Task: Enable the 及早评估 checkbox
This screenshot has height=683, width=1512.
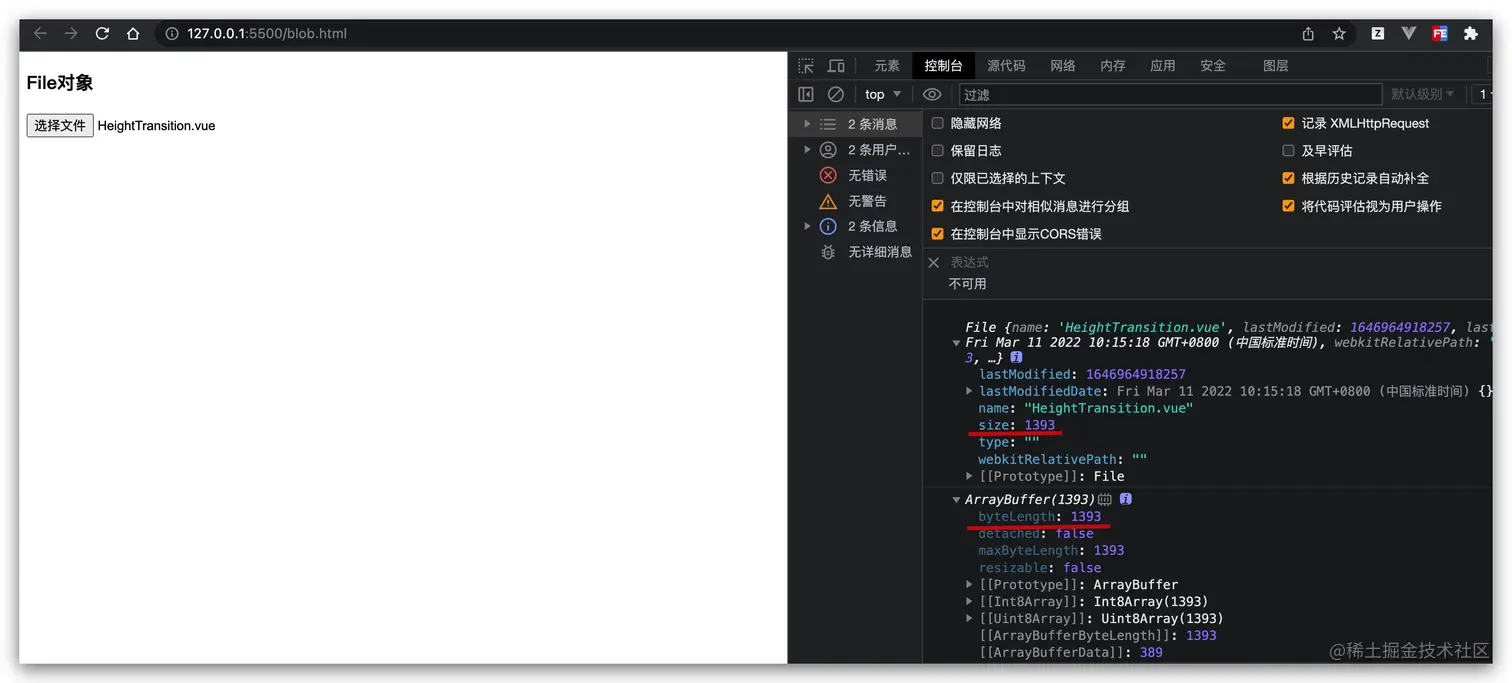Action: tap(1288, 150)
